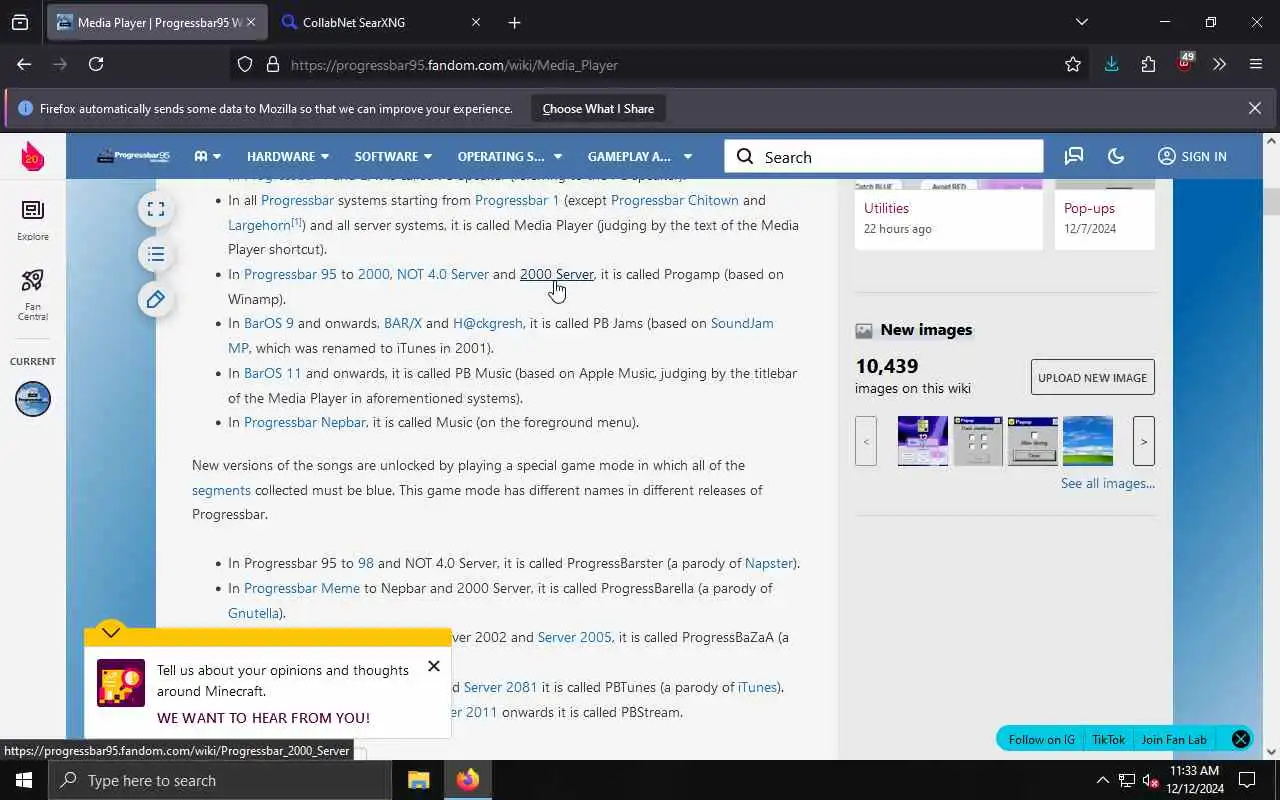1280x800 pixels.
Task: Toggle dark mode with the moon icon
Action: coord(1116,156)
